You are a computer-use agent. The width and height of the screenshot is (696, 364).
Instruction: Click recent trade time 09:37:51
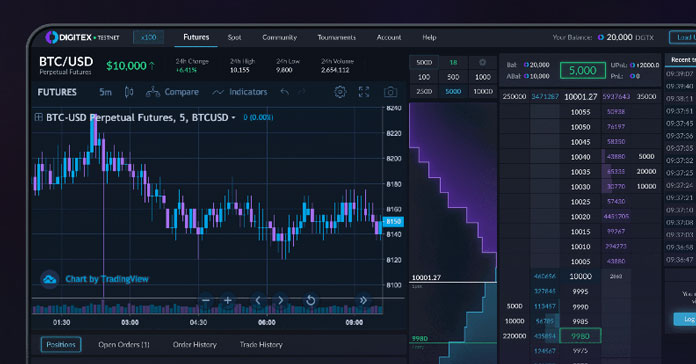[680, 111]
